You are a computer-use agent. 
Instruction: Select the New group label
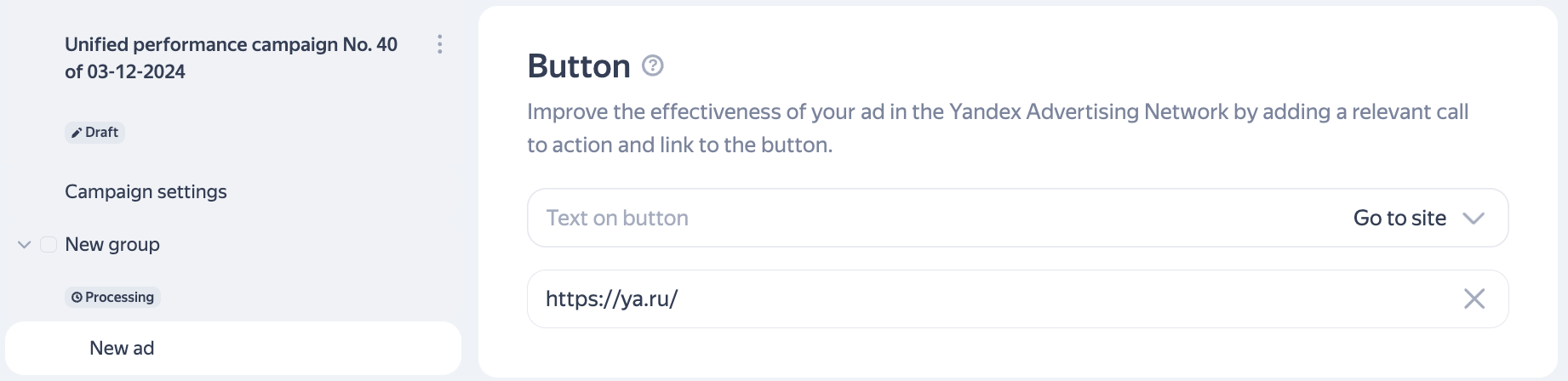(112, 245)
